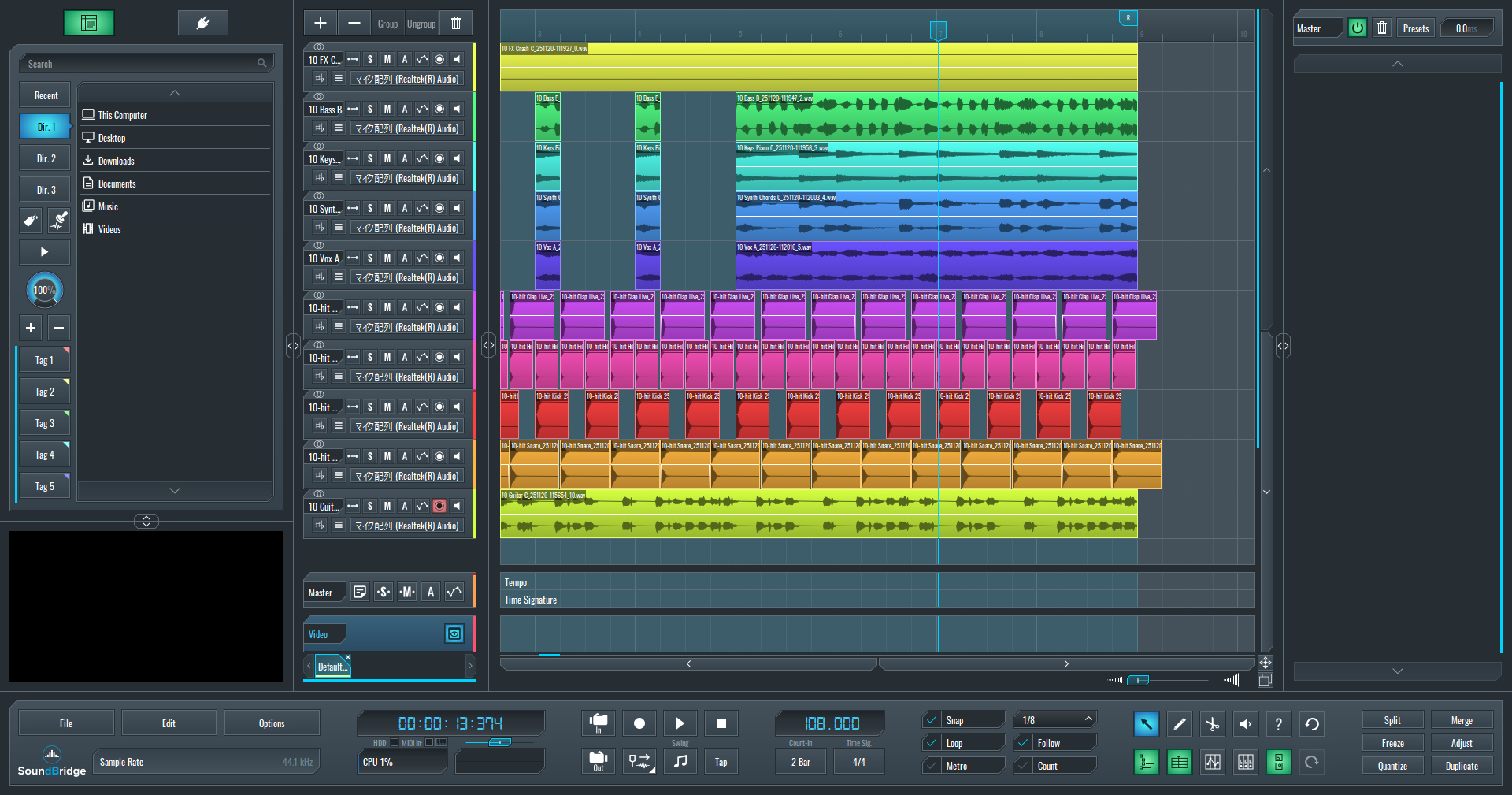Open the Options menu
Screen dimensions: 1512x795
point(272,723)
